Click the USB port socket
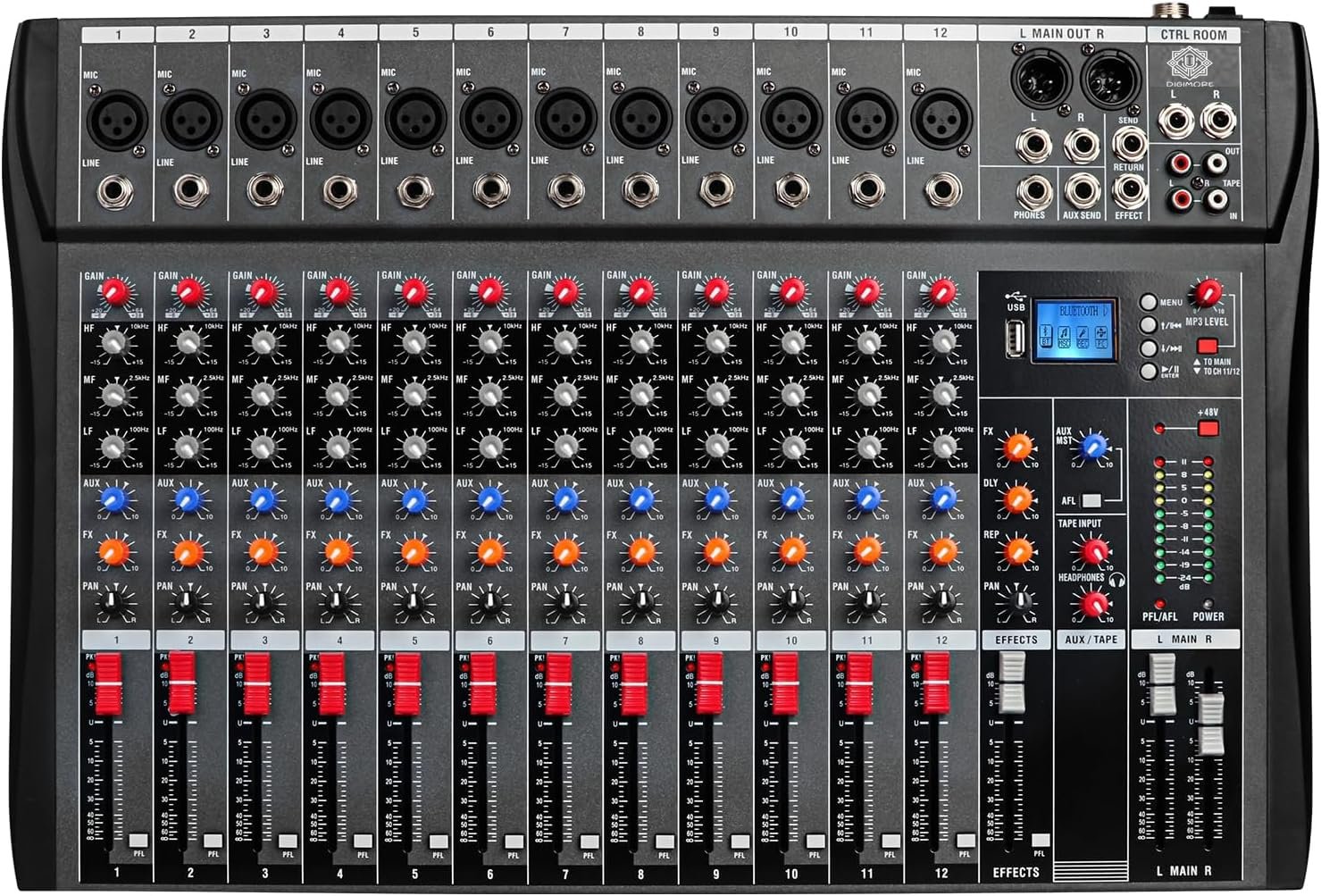1321x896 pixels. pyautogui.click(x=1015, y=339)
